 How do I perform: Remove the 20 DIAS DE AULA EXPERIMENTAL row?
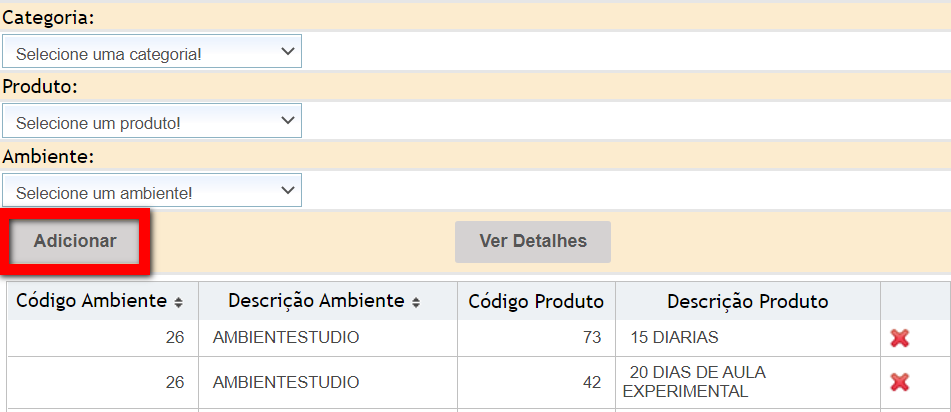click(x=899, y=382)
